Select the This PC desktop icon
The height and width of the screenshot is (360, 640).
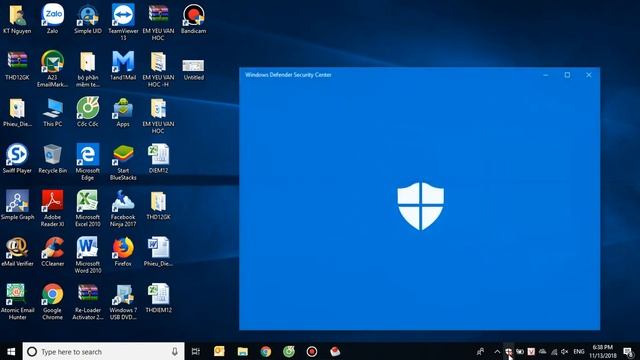click(x=53, y=112)
